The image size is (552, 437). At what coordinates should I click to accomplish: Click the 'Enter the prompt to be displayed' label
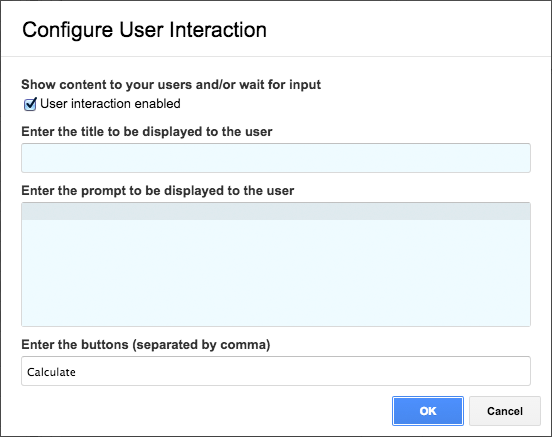[x=158, y=191]
